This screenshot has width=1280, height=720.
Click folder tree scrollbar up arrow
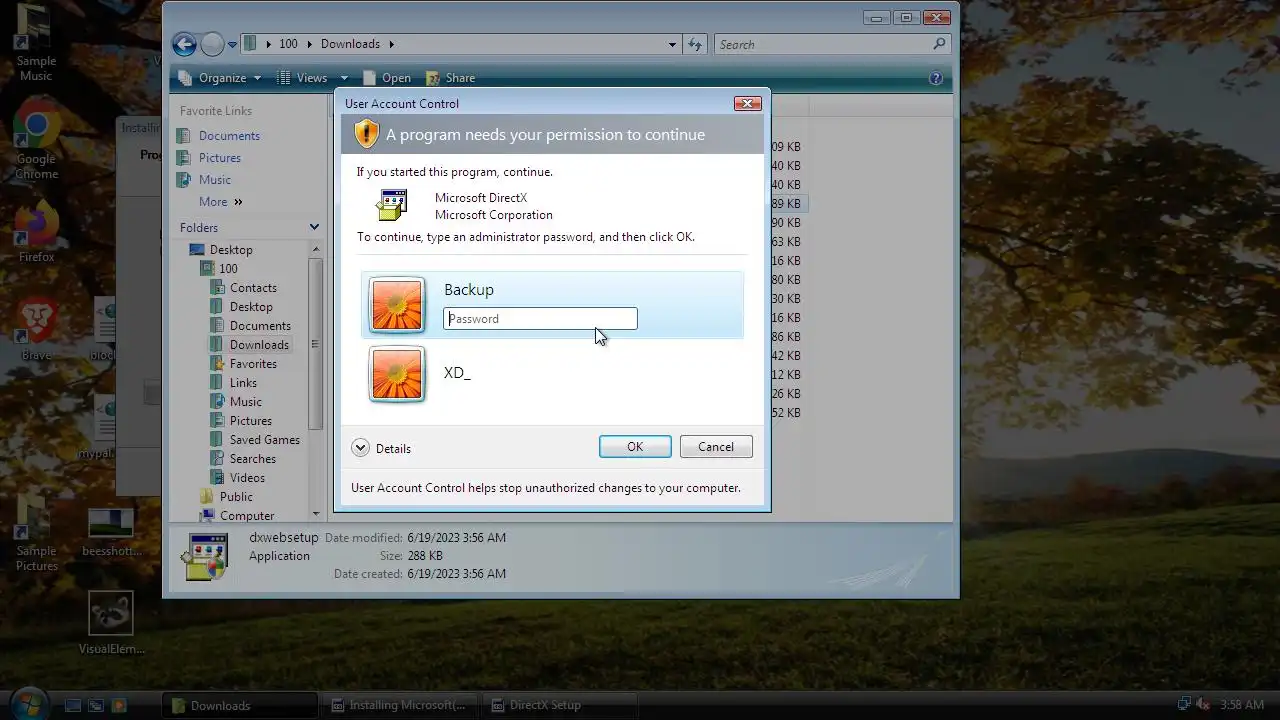pos(316,250)
